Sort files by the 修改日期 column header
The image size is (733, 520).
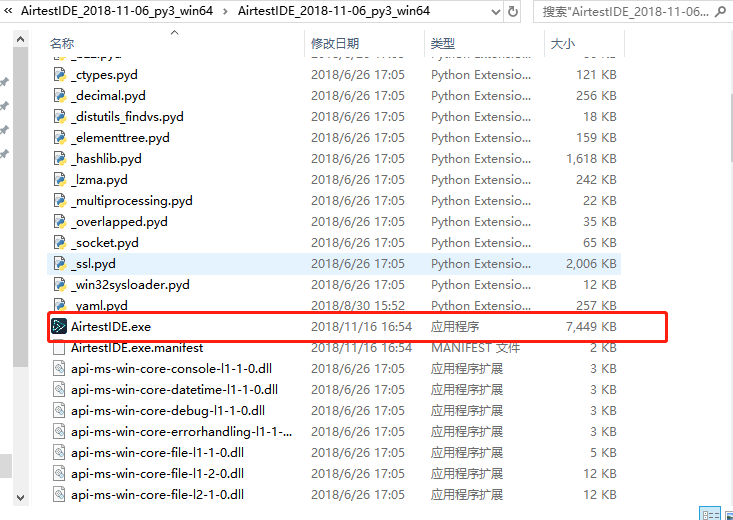334,44
